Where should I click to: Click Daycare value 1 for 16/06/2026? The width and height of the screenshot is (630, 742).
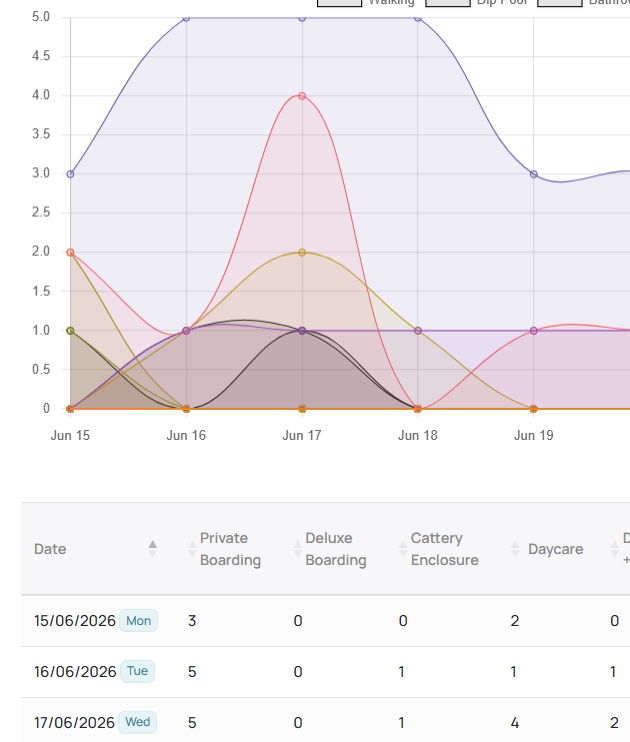[514, 671]
